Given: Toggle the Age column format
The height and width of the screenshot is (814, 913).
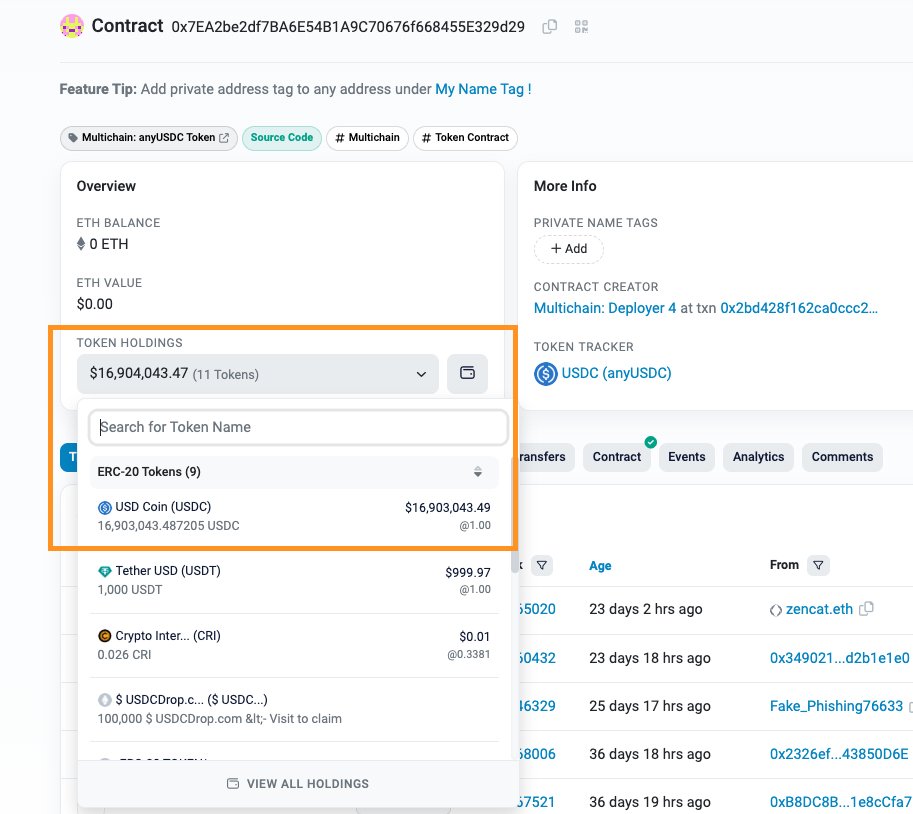Looking at the screenshot, I should [600, 566].
